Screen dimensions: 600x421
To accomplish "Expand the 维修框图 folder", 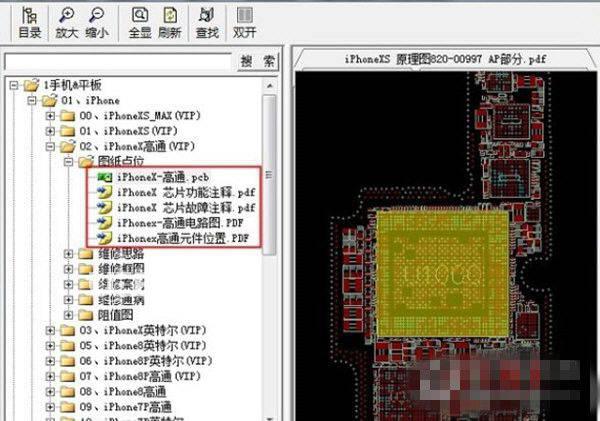I will click(68, 269).
